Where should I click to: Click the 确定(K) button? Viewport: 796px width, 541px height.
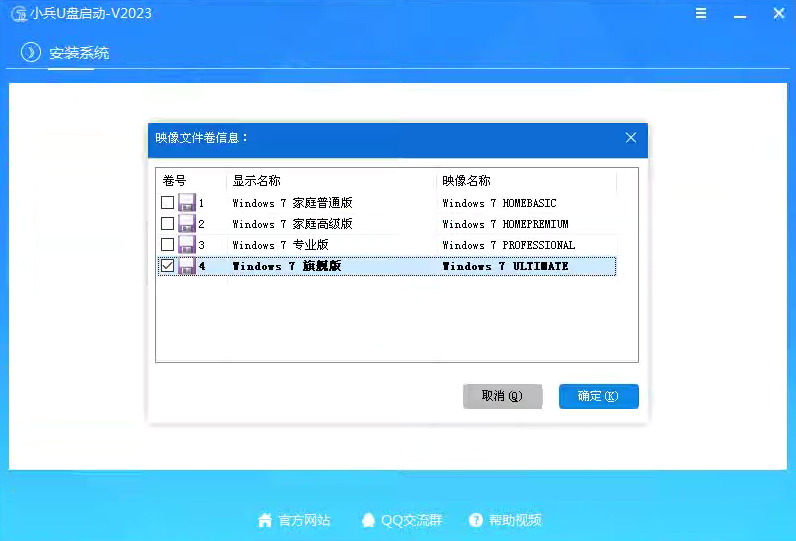point(599,396)
